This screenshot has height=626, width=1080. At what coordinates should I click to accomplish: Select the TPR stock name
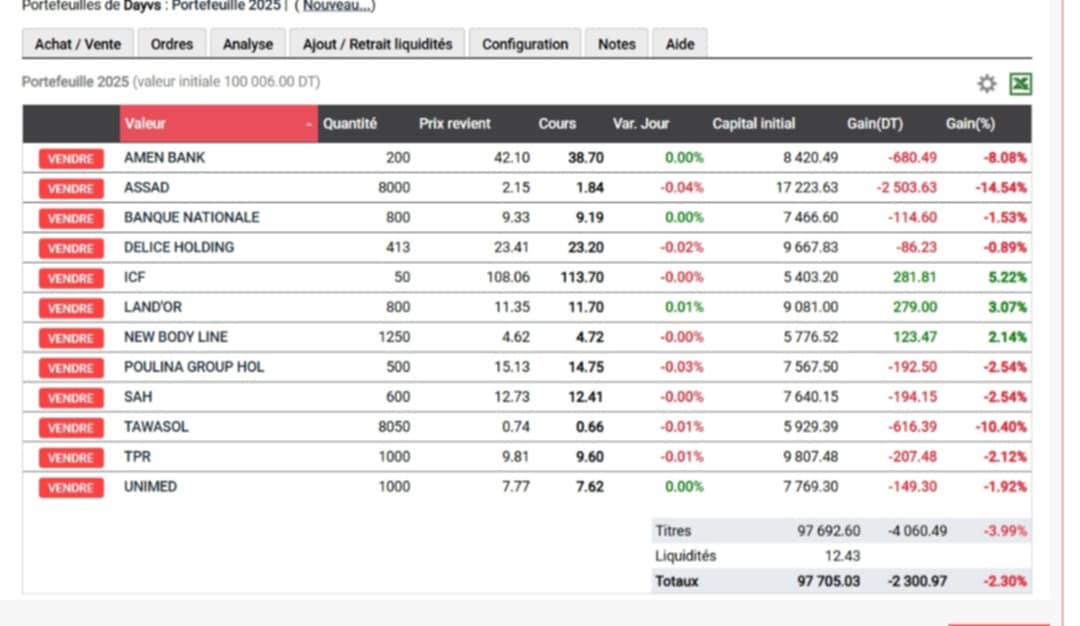(x=137, y=457)
